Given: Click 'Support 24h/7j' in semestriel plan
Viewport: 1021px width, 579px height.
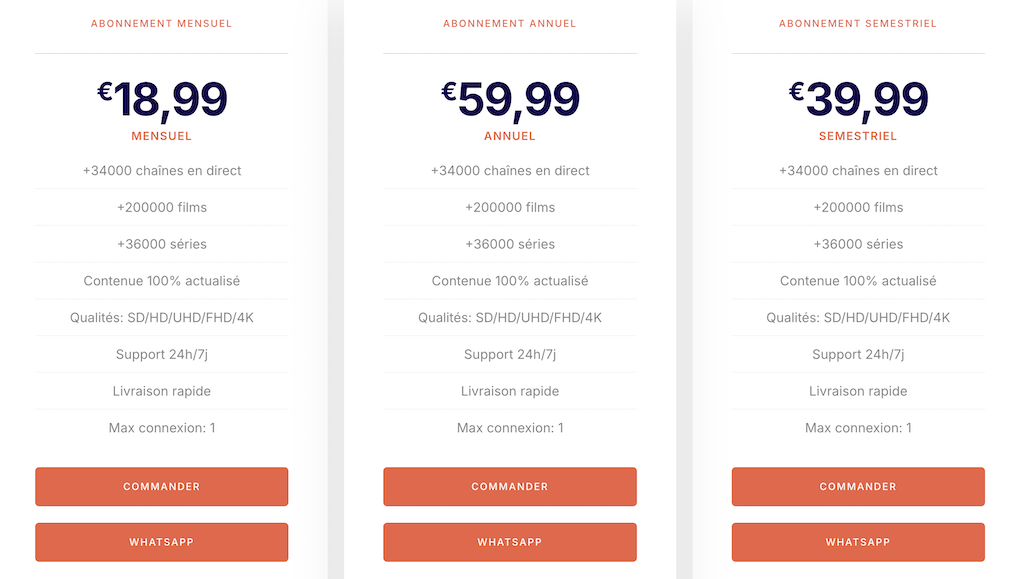Looking at the screenshot, I should tap(857, 355).
